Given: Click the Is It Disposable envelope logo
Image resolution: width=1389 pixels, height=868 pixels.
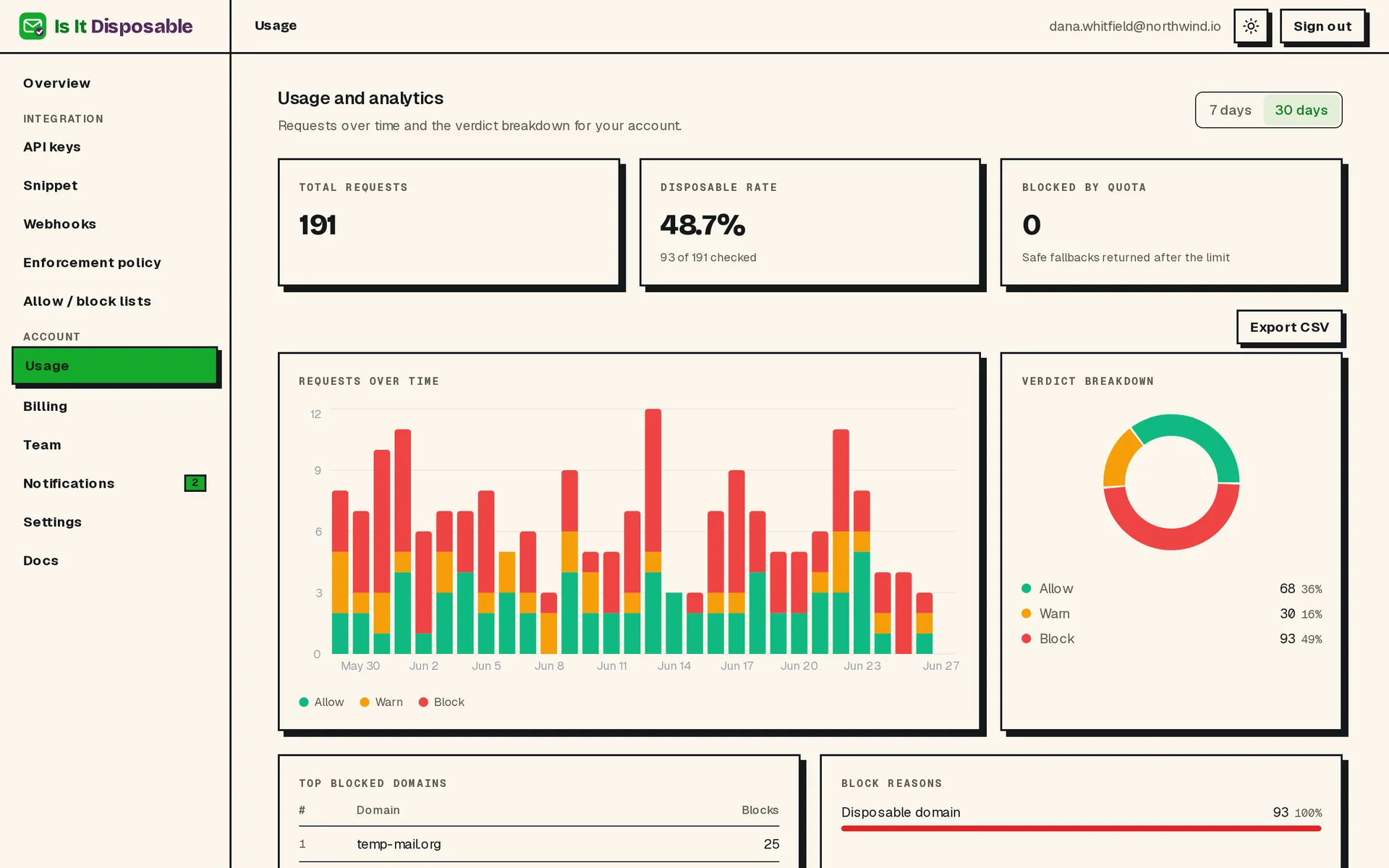Looking at the screenshot, I should [33, 26].
